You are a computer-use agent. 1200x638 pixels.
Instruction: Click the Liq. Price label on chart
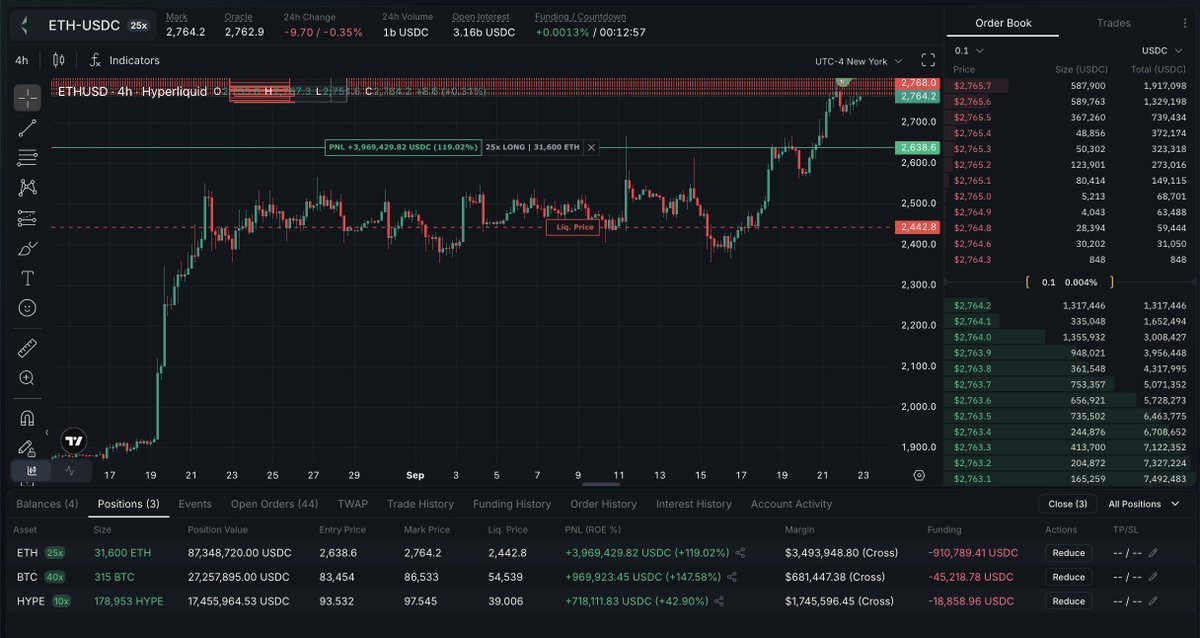tap(571, 228)
